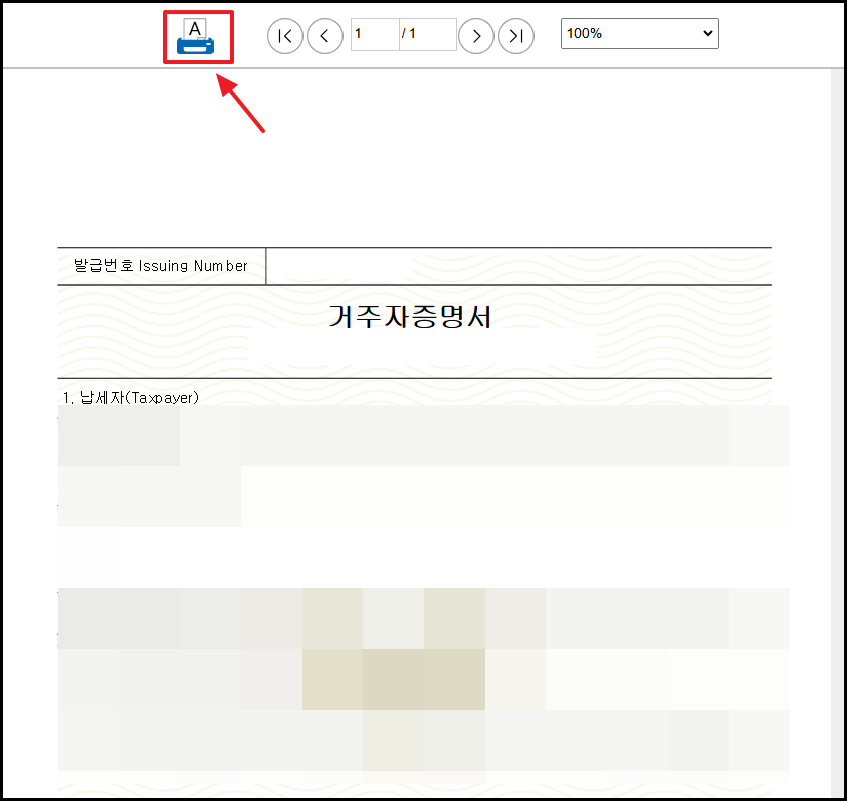
Task: Click the '거주자증명서' document title
Action: (x=409, y=317)
